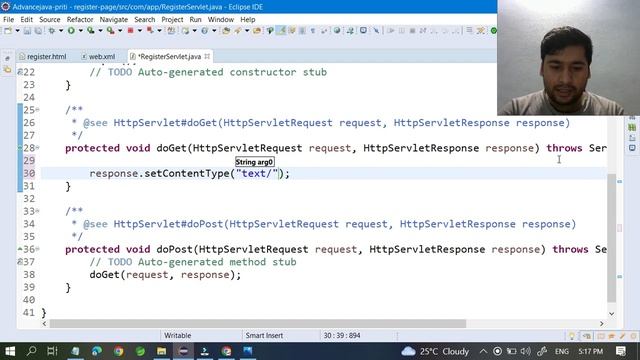Toggle Mark Occurrences in toolbar
Screen dimensions: 640x360
pos(281,31)
